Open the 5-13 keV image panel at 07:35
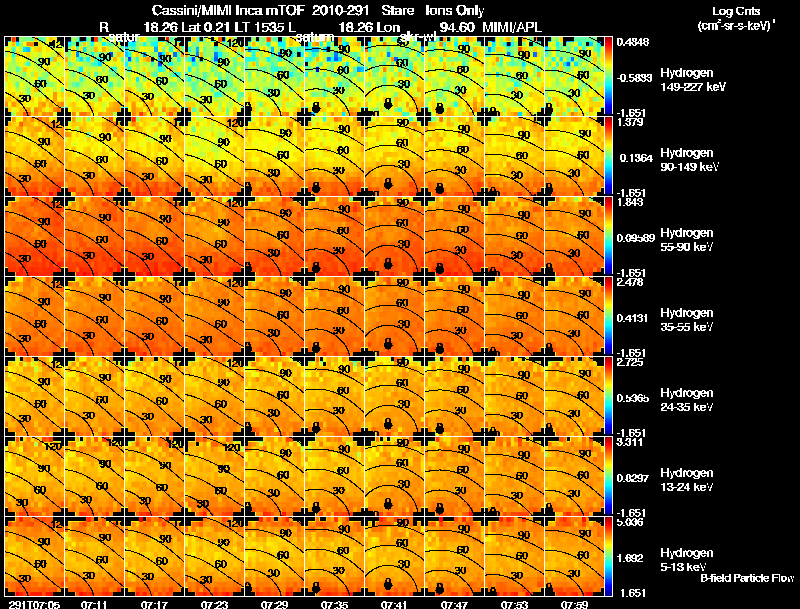Image resolution: width=800 pixels, height=609 pixels. pyautogui.click(x=334, y=556)
